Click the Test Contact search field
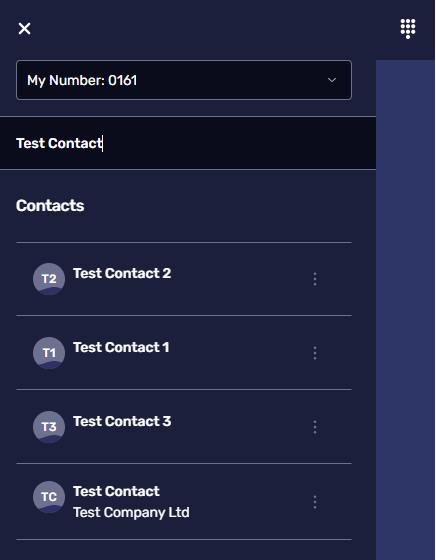Viewport: 436px width, 560px height. click(x=188, y=143)
